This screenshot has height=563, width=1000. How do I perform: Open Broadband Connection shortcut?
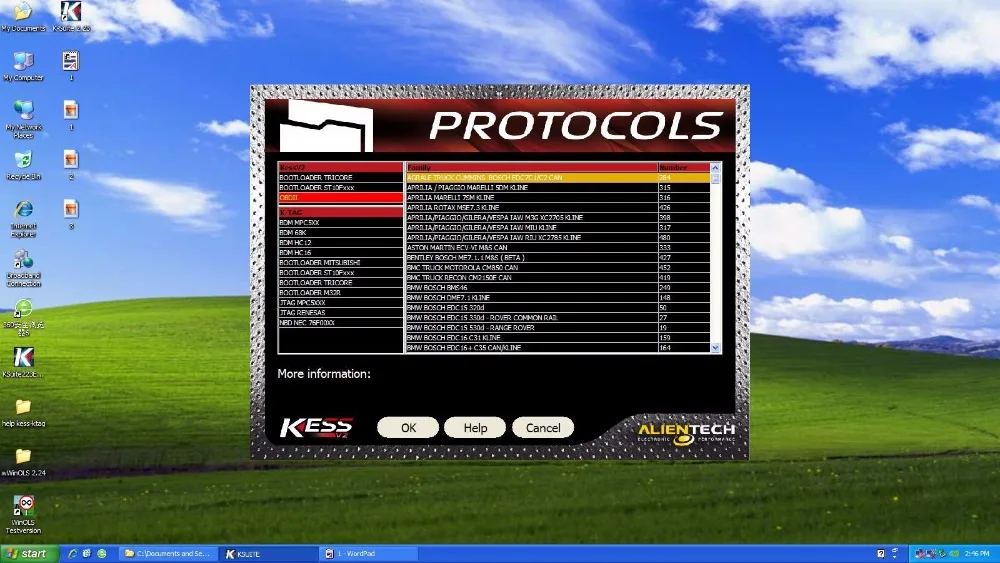coord(24,268)
